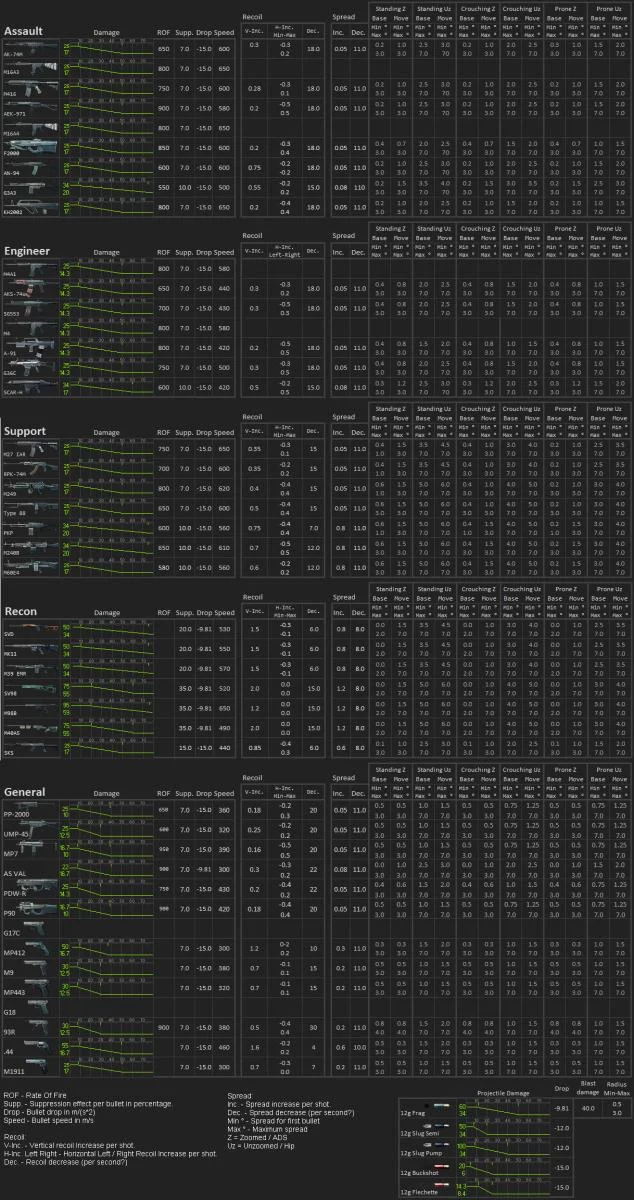
Task: Click the G3A3 rate of fire 550
Action: 163,187
